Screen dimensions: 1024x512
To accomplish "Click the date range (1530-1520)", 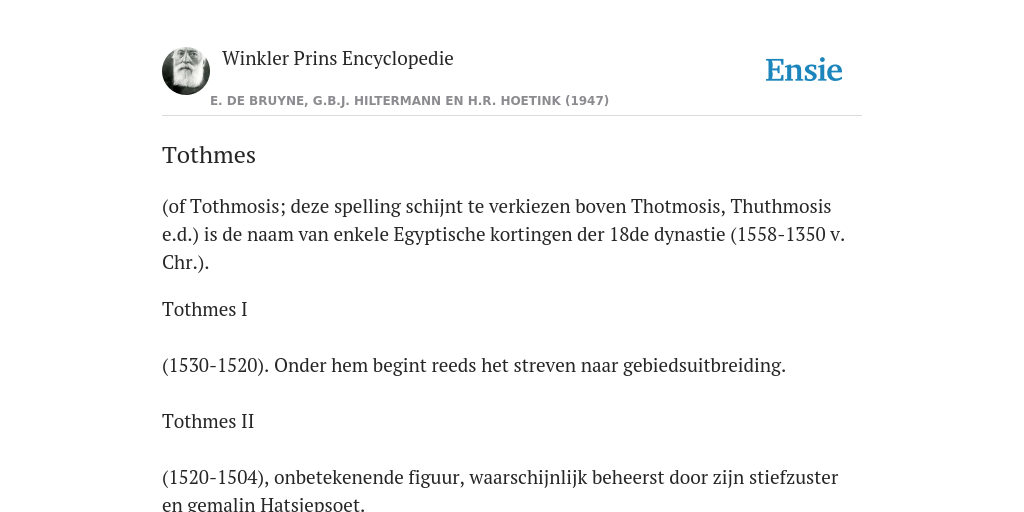I will (x=216, y=365).
